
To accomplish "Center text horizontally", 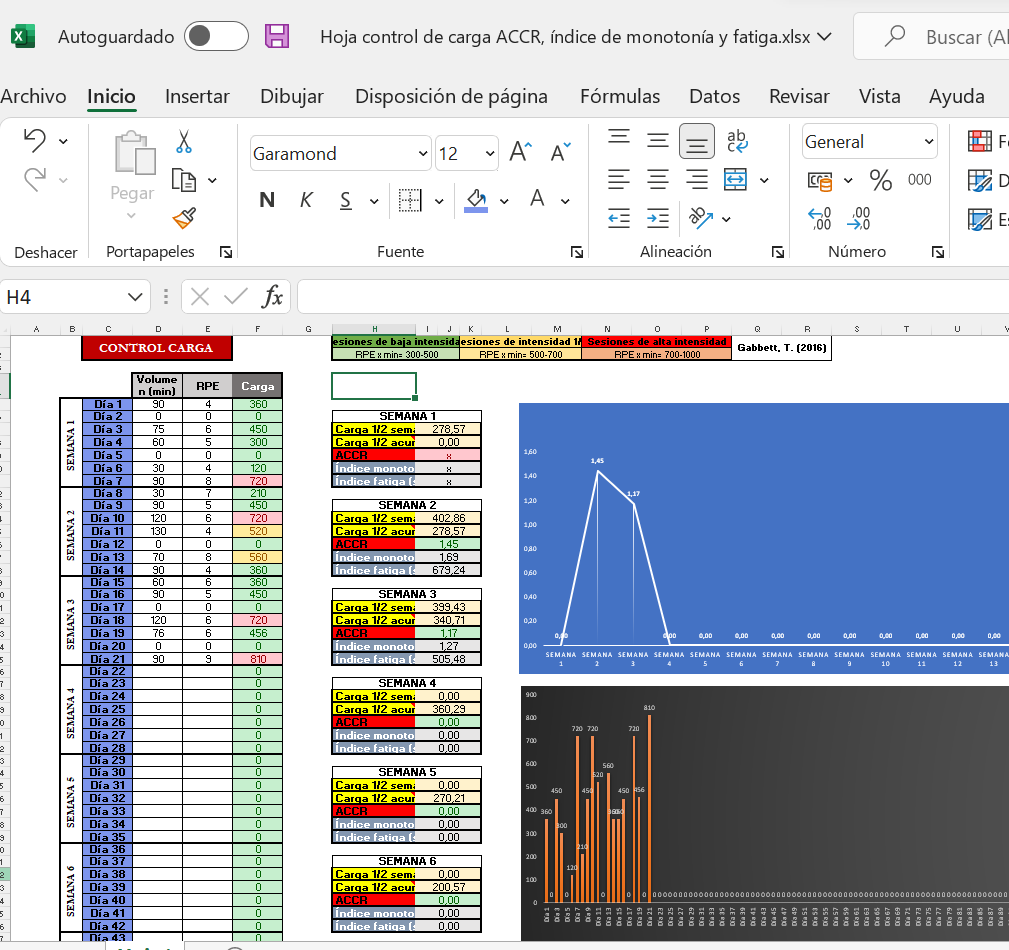I will (x=658, y=180).
